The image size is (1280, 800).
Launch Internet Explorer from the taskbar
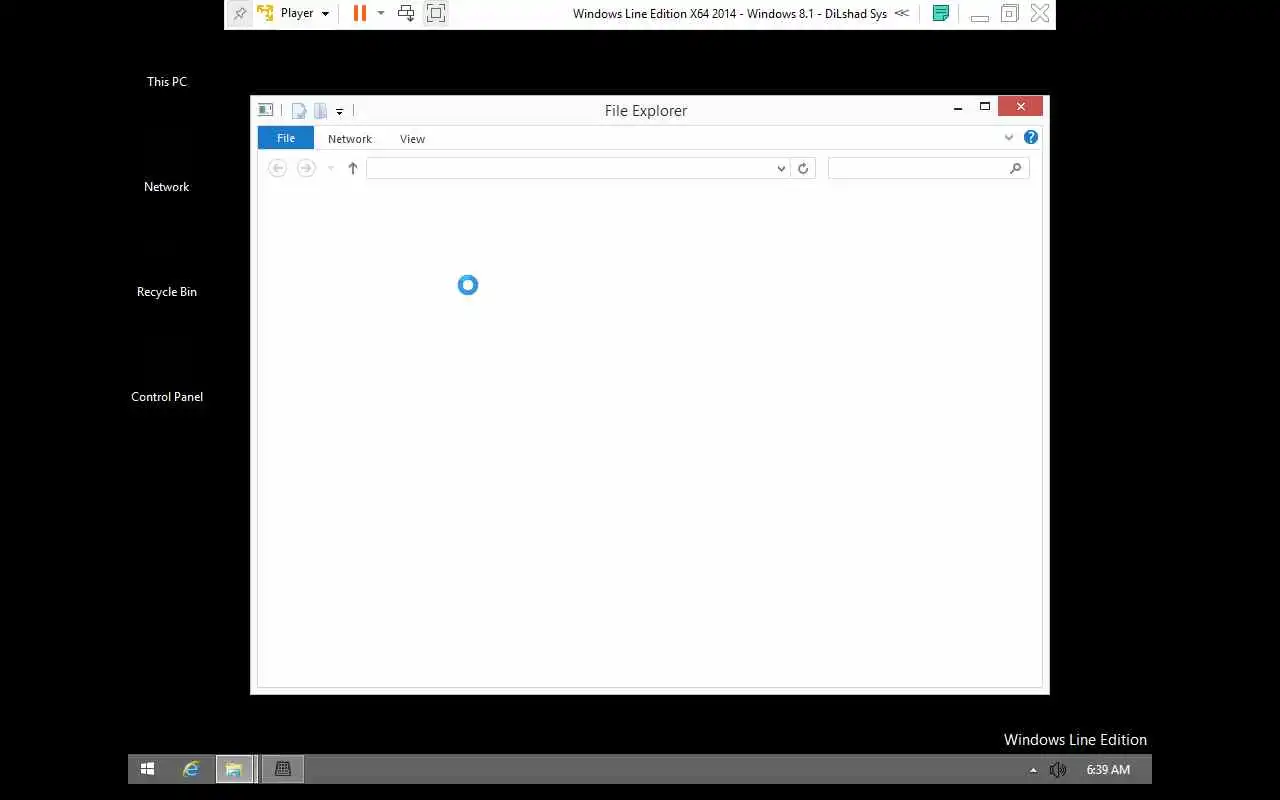tap(191, 769)
